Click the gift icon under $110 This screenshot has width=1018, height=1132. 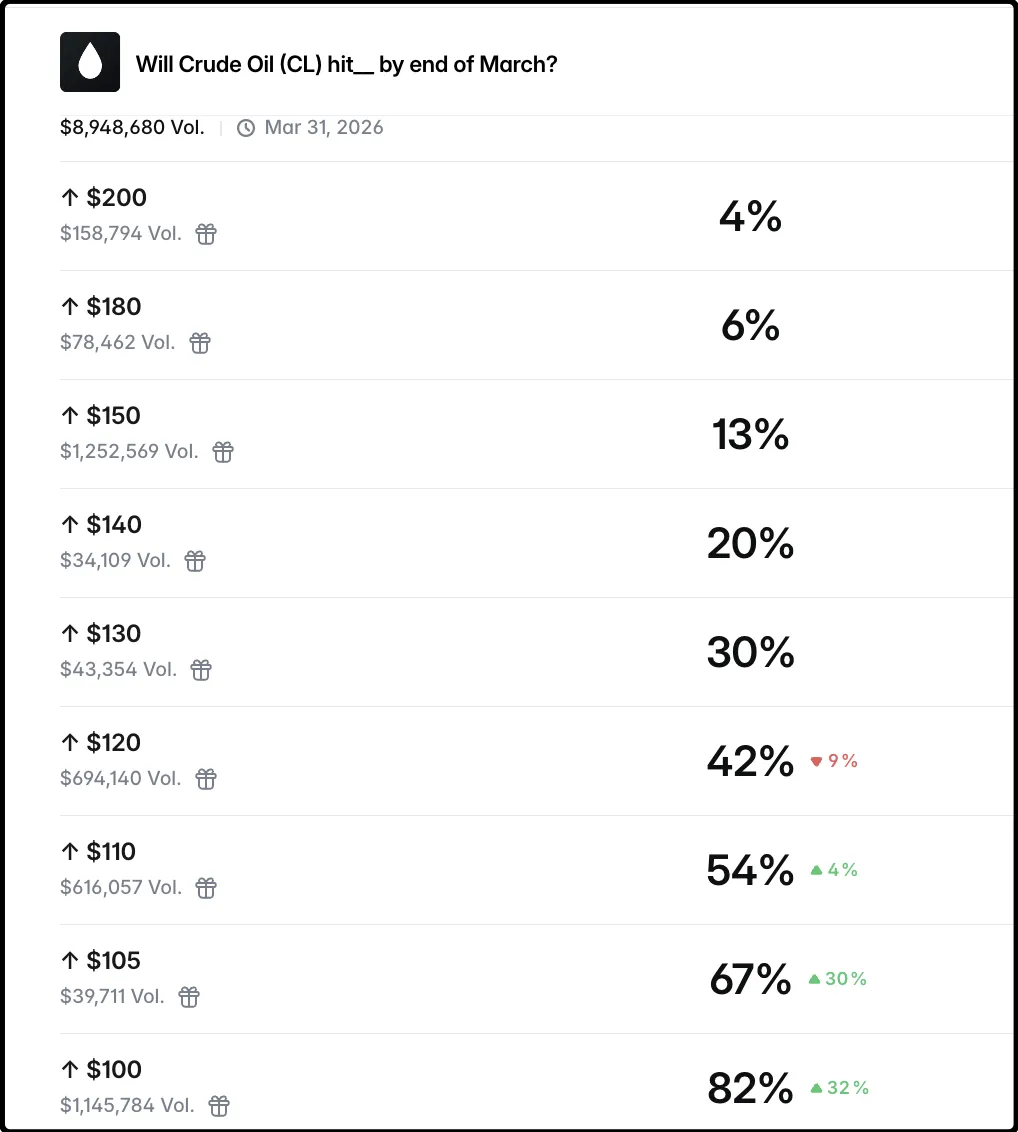(x=206, y=888)
